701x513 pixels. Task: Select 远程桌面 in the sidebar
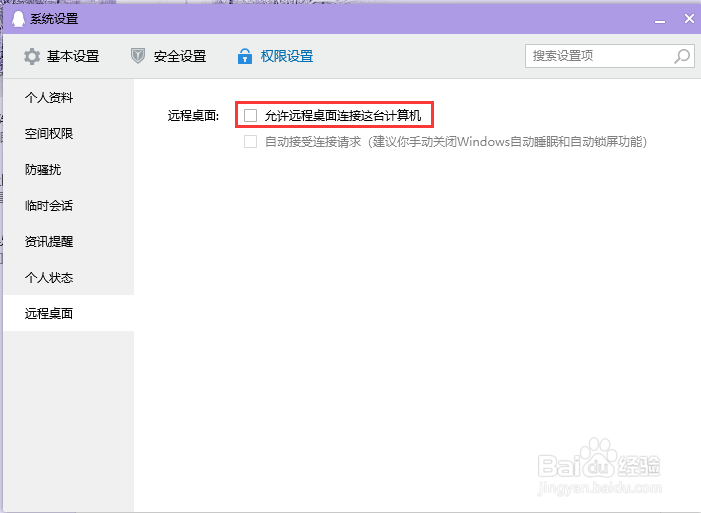point(68,313)
